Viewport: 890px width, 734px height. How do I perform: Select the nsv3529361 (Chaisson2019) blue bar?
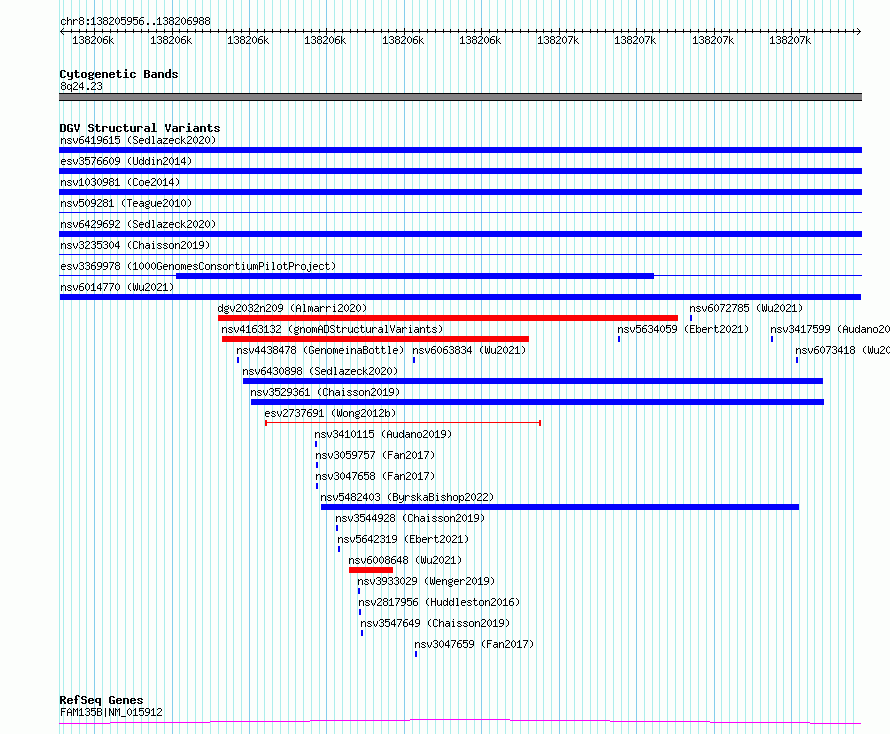pyautogui.click(x=538, y=402)
